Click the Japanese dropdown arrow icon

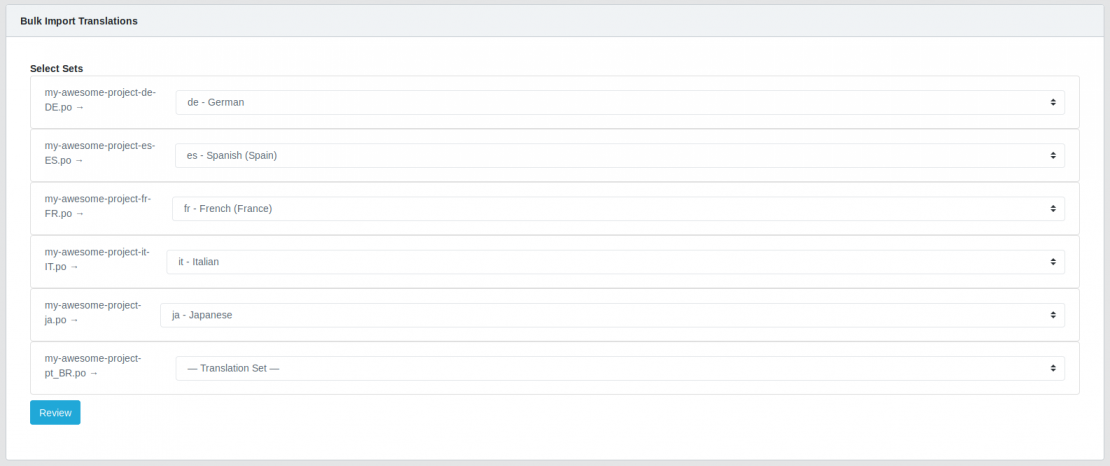(x=1053, y=314)
